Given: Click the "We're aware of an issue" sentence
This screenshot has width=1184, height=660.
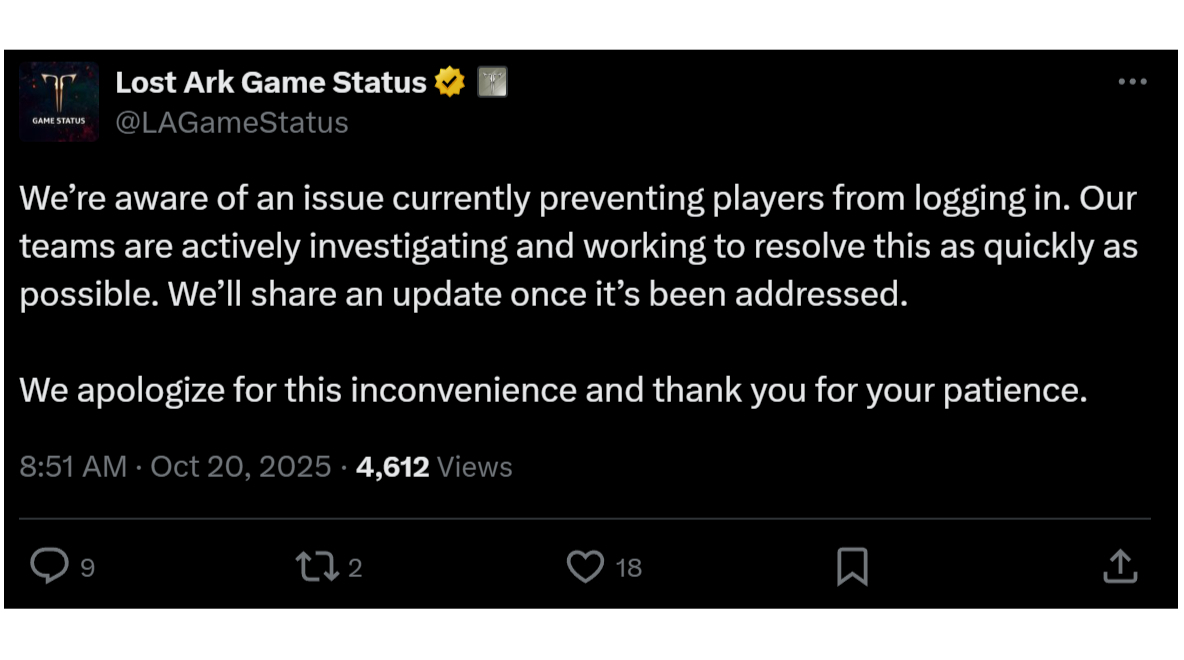Looking at the screenshot, I should (400, 199).
